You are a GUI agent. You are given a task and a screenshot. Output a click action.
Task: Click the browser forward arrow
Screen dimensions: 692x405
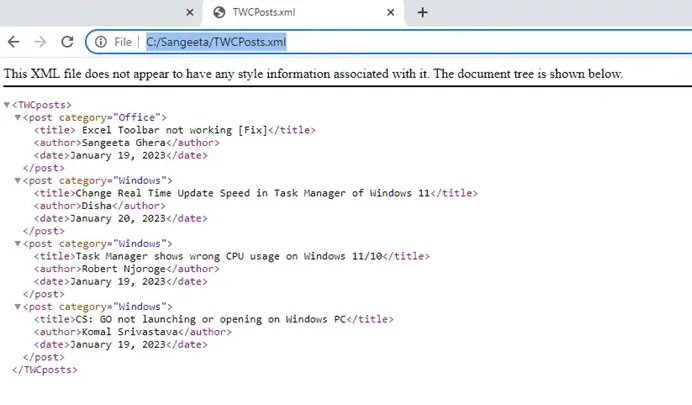click(40, 42)
